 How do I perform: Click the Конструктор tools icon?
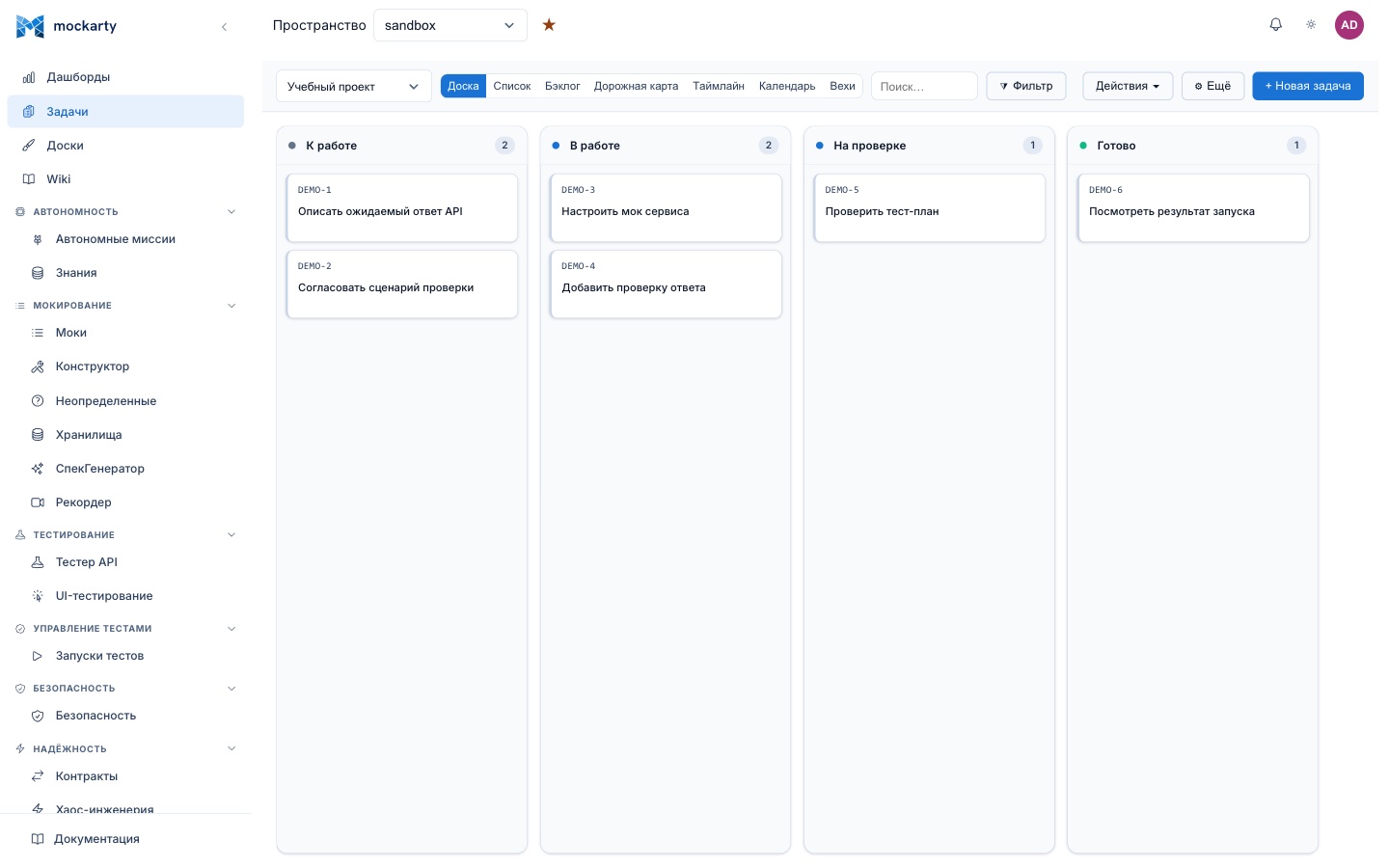[x=38, y=366]
